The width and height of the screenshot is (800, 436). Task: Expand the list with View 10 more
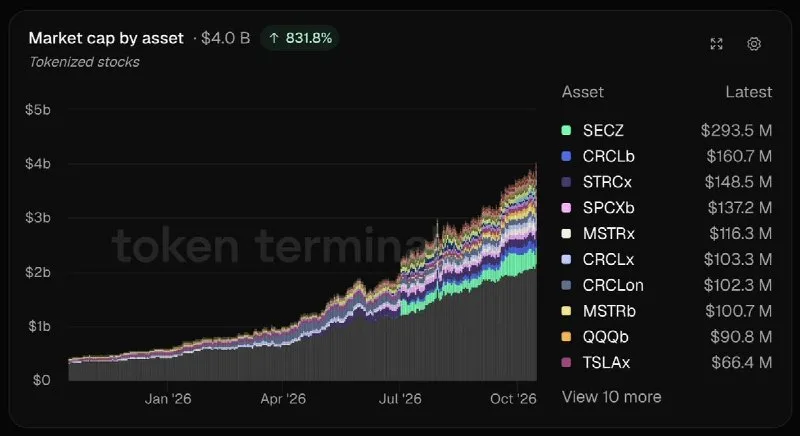click(x=611, y=397)
